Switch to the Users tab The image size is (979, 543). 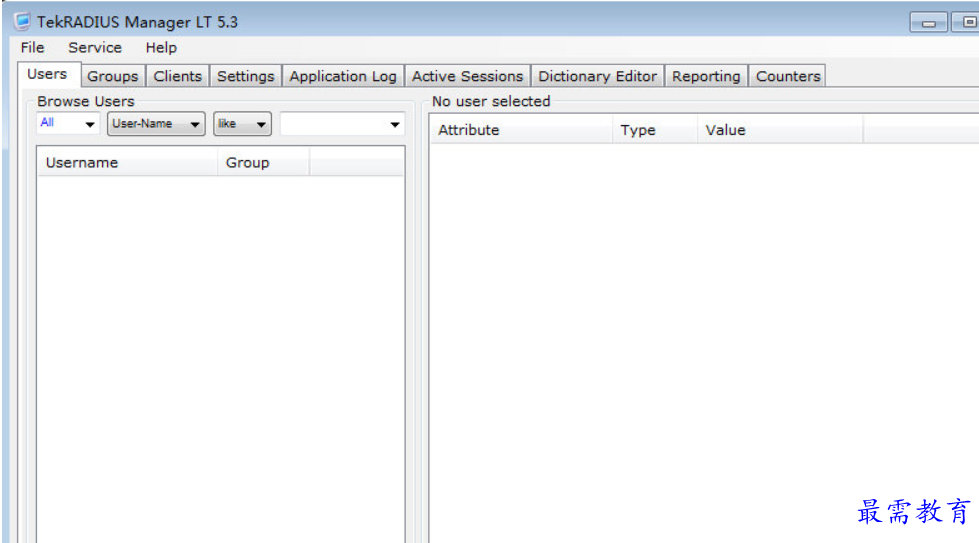[47, 74]
